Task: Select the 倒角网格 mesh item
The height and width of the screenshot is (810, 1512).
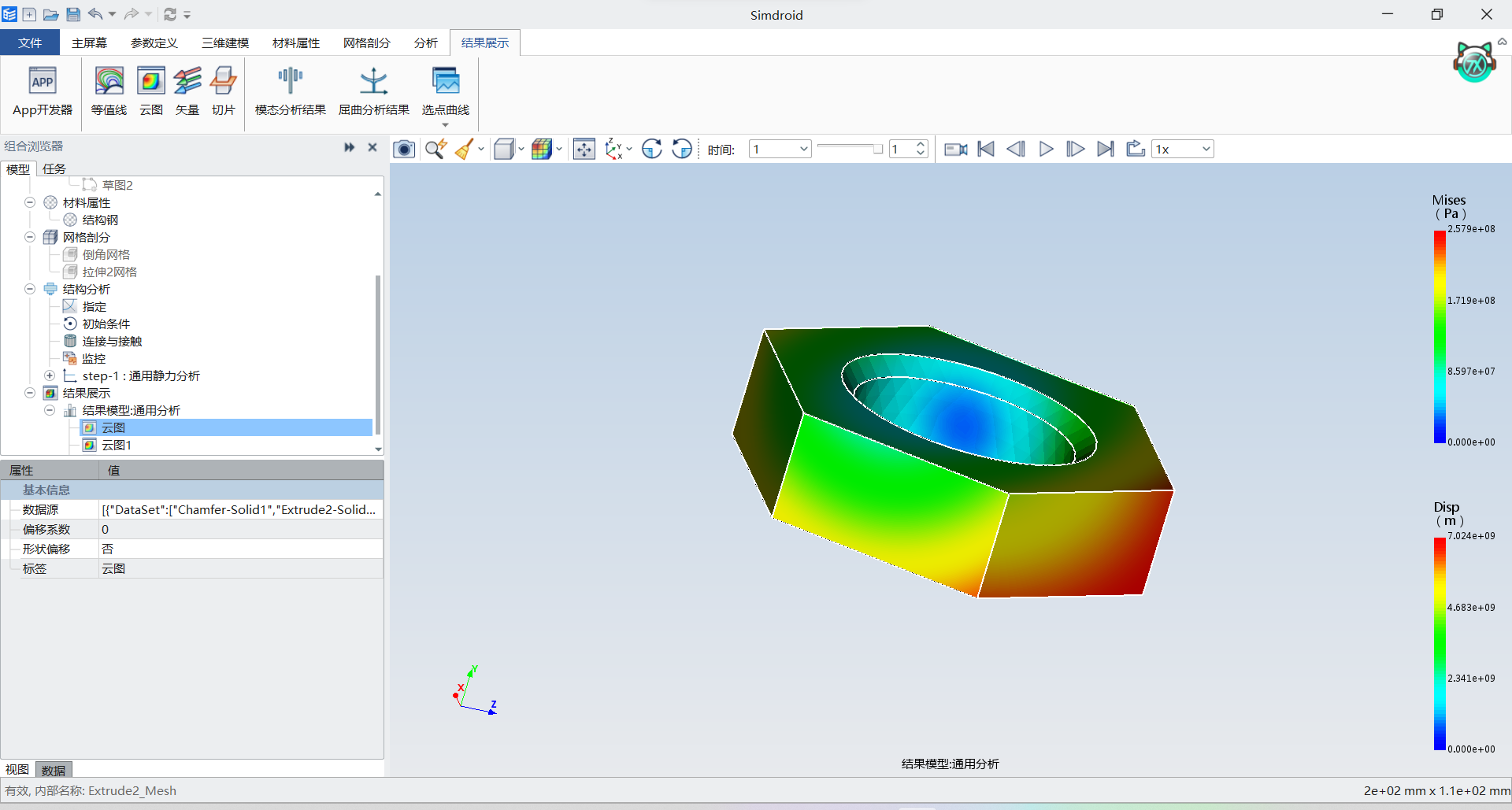Action: (106, 254)
